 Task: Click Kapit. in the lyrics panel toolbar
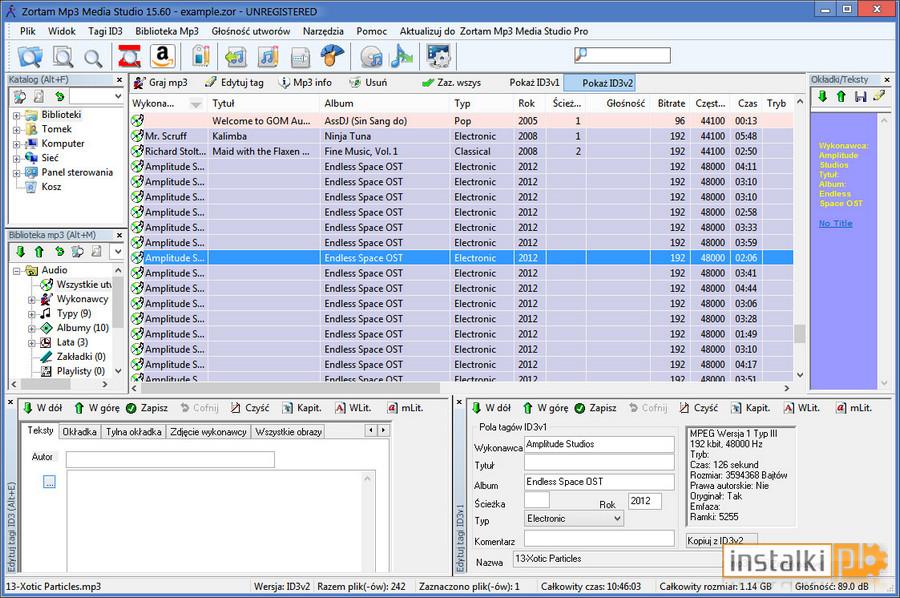point(302,408)
